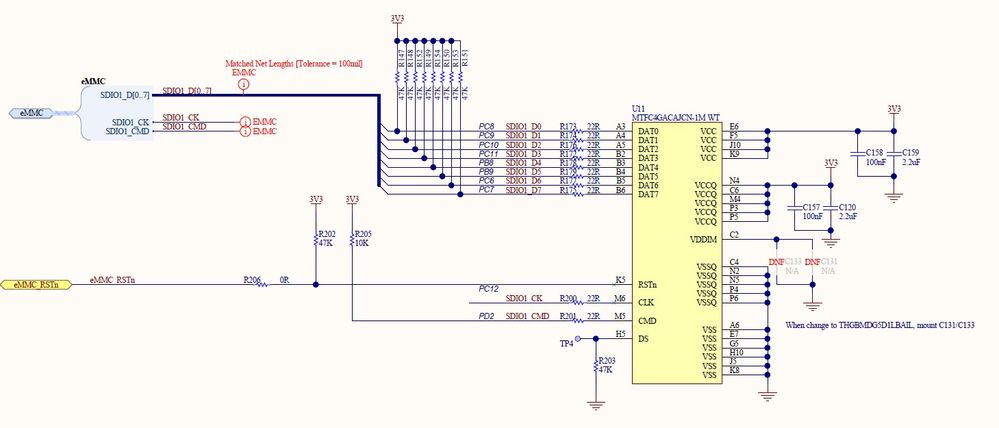
Task: Select the R200 22R resistor on the CLK line
Action: coord(579,303)
